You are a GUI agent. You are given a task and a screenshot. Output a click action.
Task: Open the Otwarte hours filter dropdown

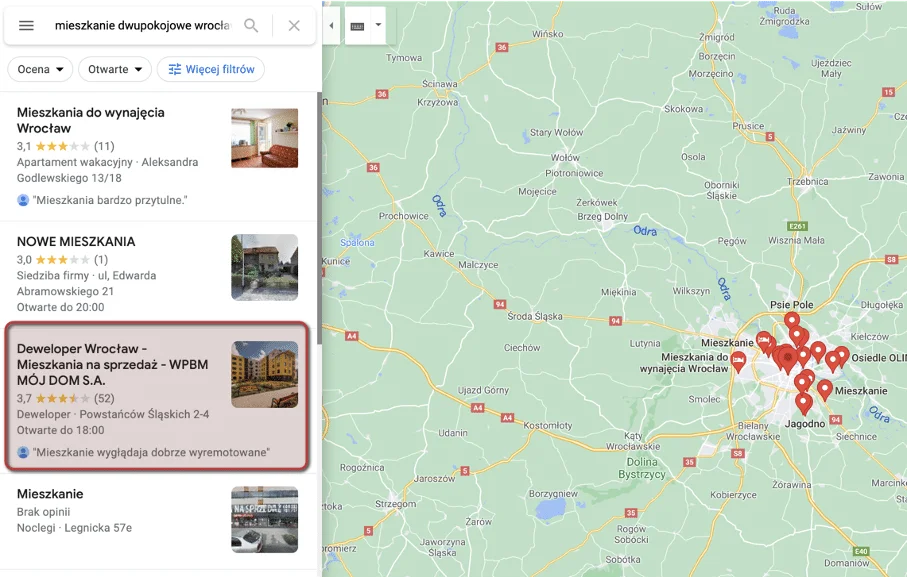tap(115, 69)
